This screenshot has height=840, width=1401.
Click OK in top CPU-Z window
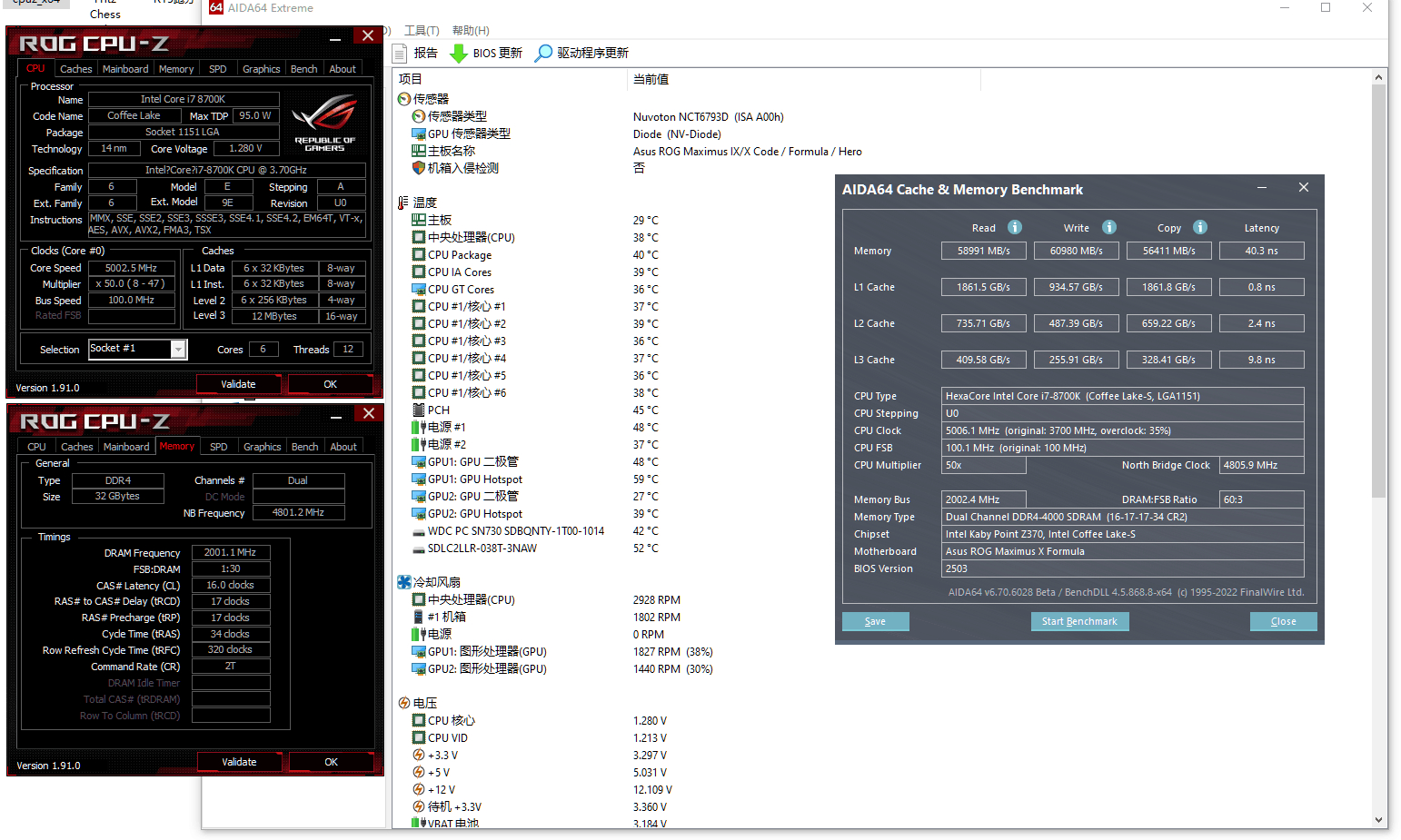331,384
